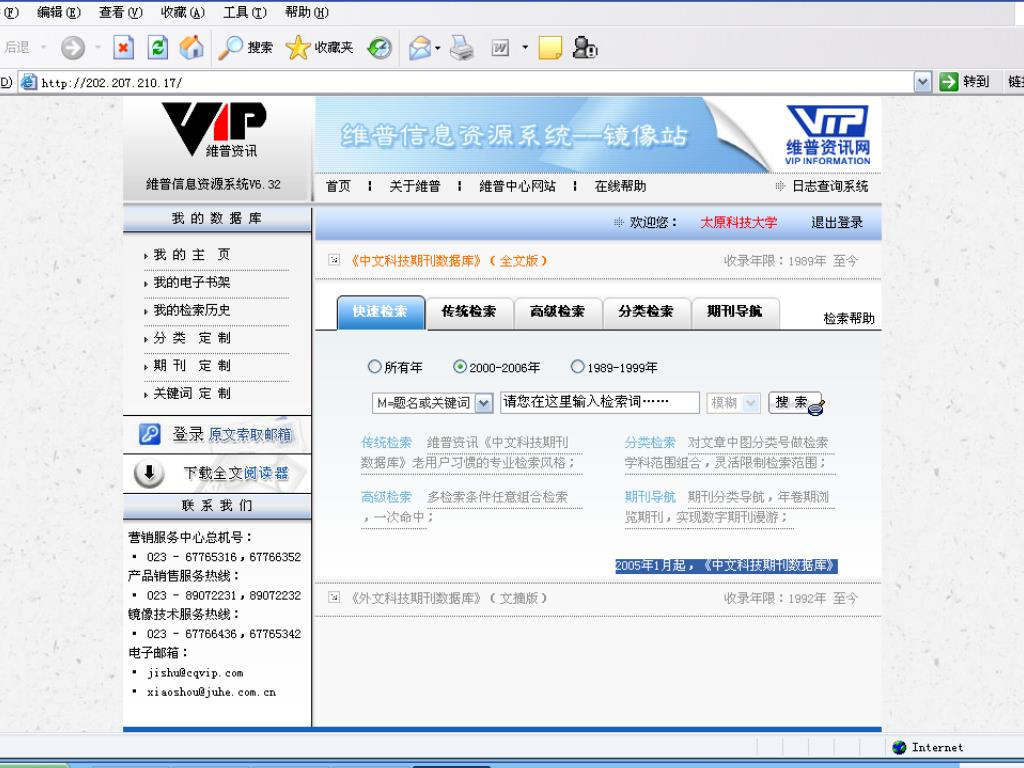Open browsing History clock icon
The image size is (1024, 768).
[379, 48]
